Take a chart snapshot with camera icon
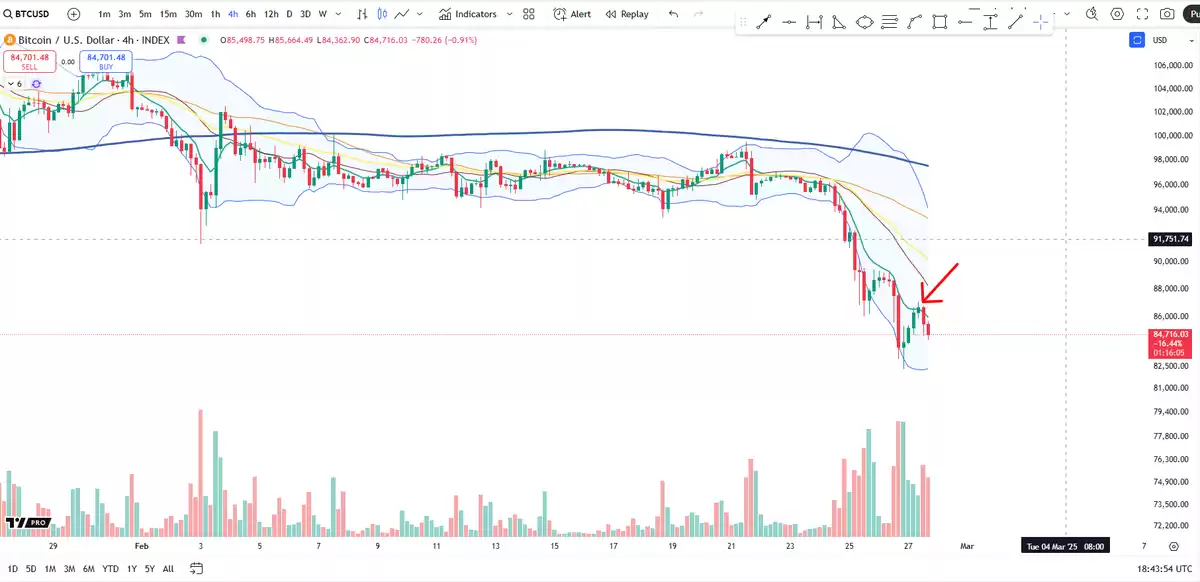 (x=1167, y=14)
